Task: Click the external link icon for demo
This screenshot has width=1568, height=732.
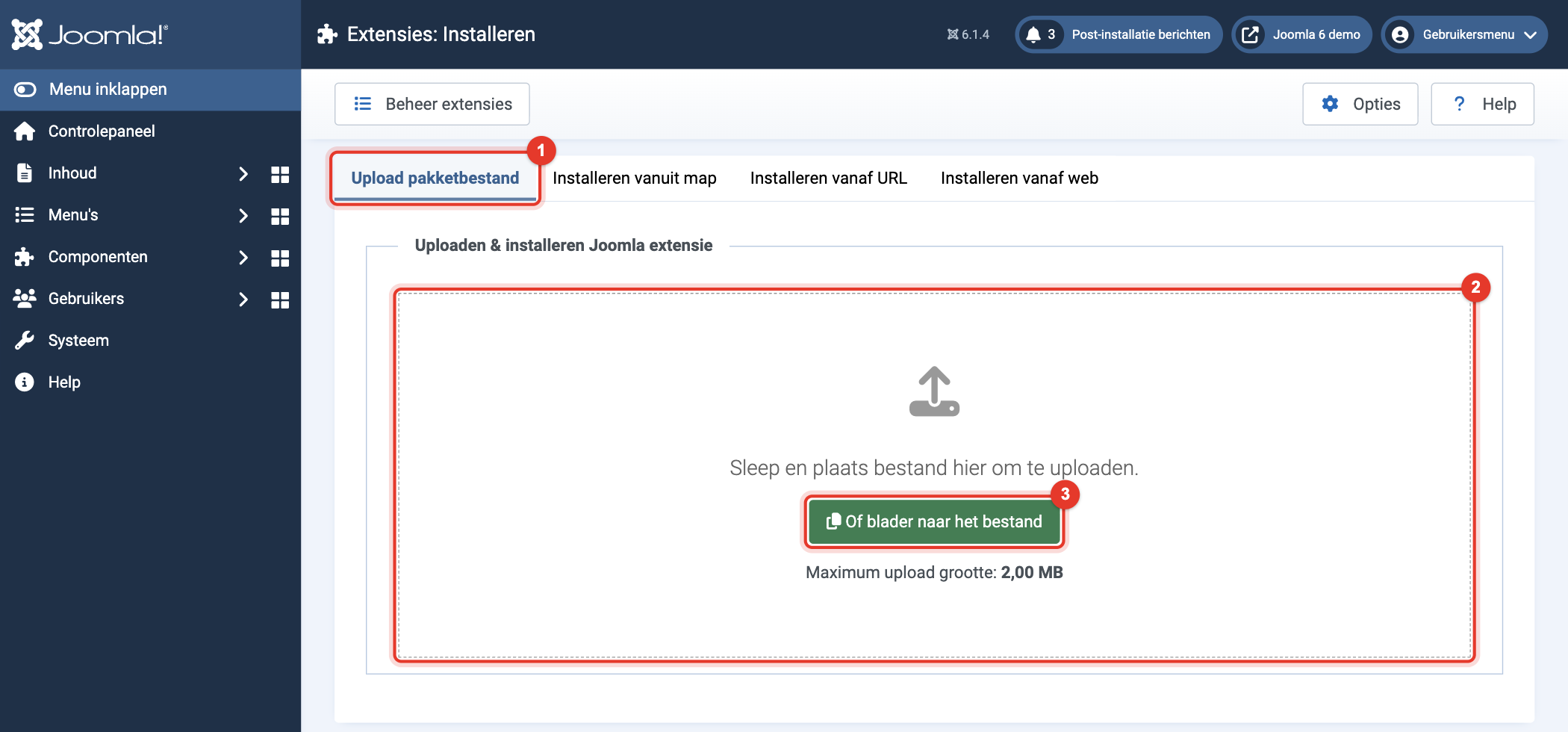Action: (1250, 34)
